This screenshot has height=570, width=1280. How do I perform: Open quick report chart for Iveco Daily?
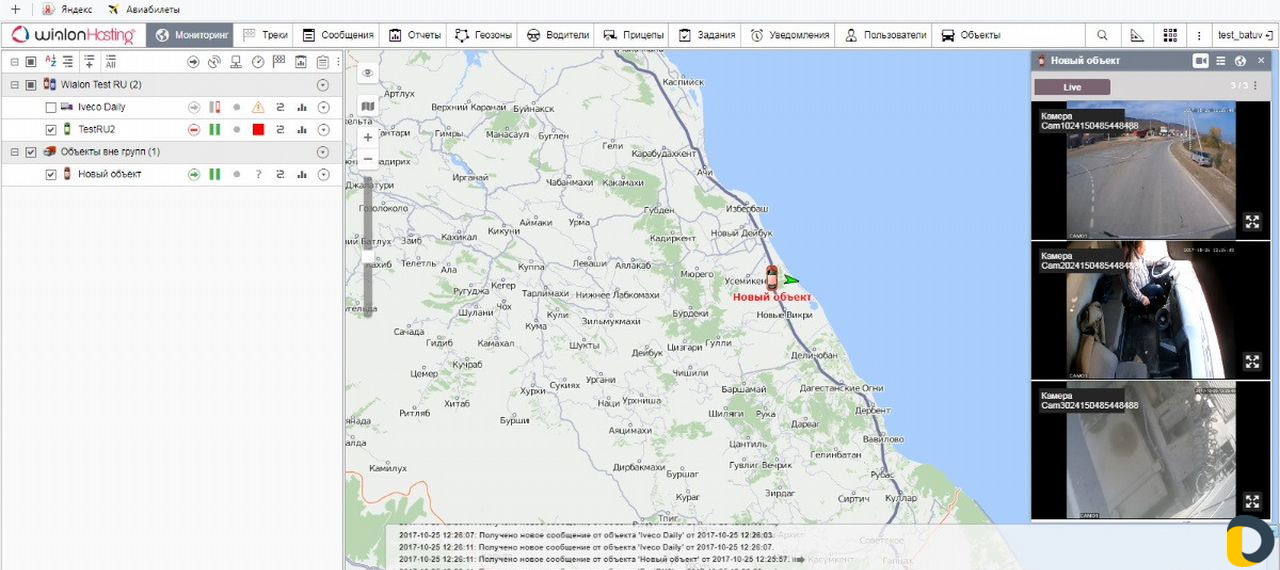pyautogui.click(x=301, y=107)
